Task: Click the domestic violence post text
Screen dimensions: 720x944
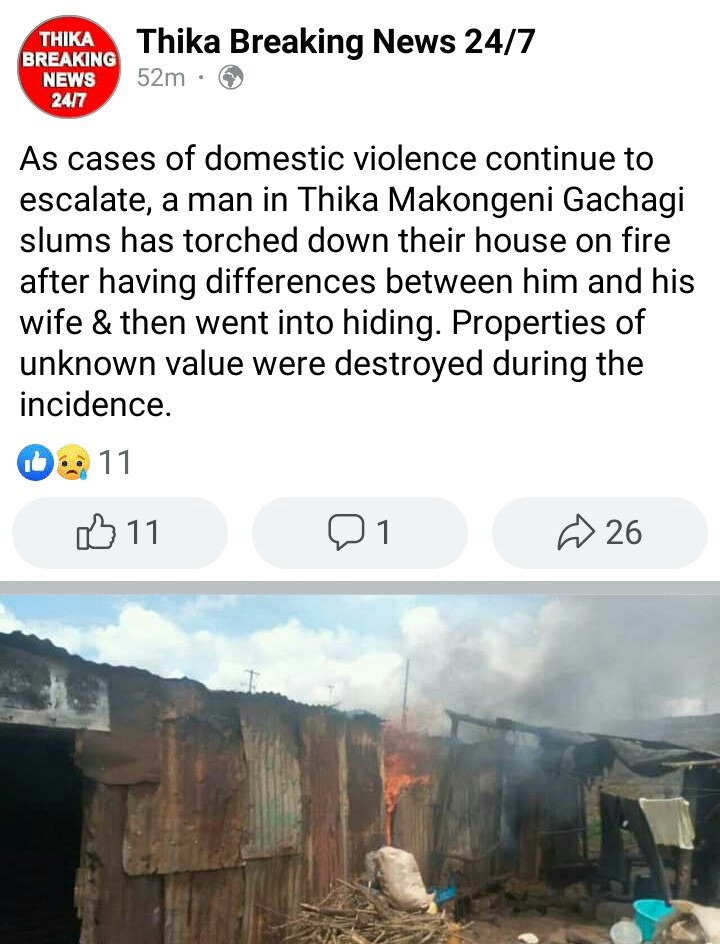Action: coord(357,281)
